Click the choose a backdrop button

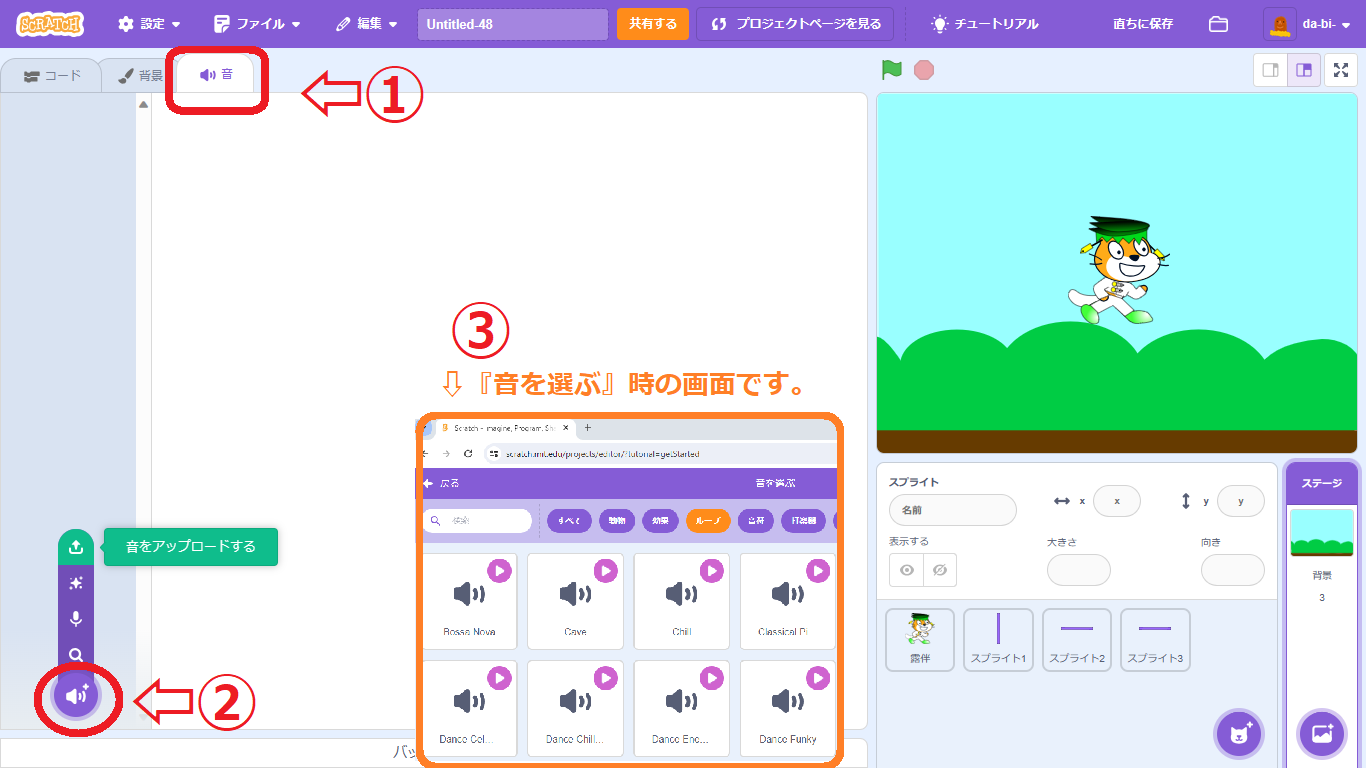[1322, 734]
